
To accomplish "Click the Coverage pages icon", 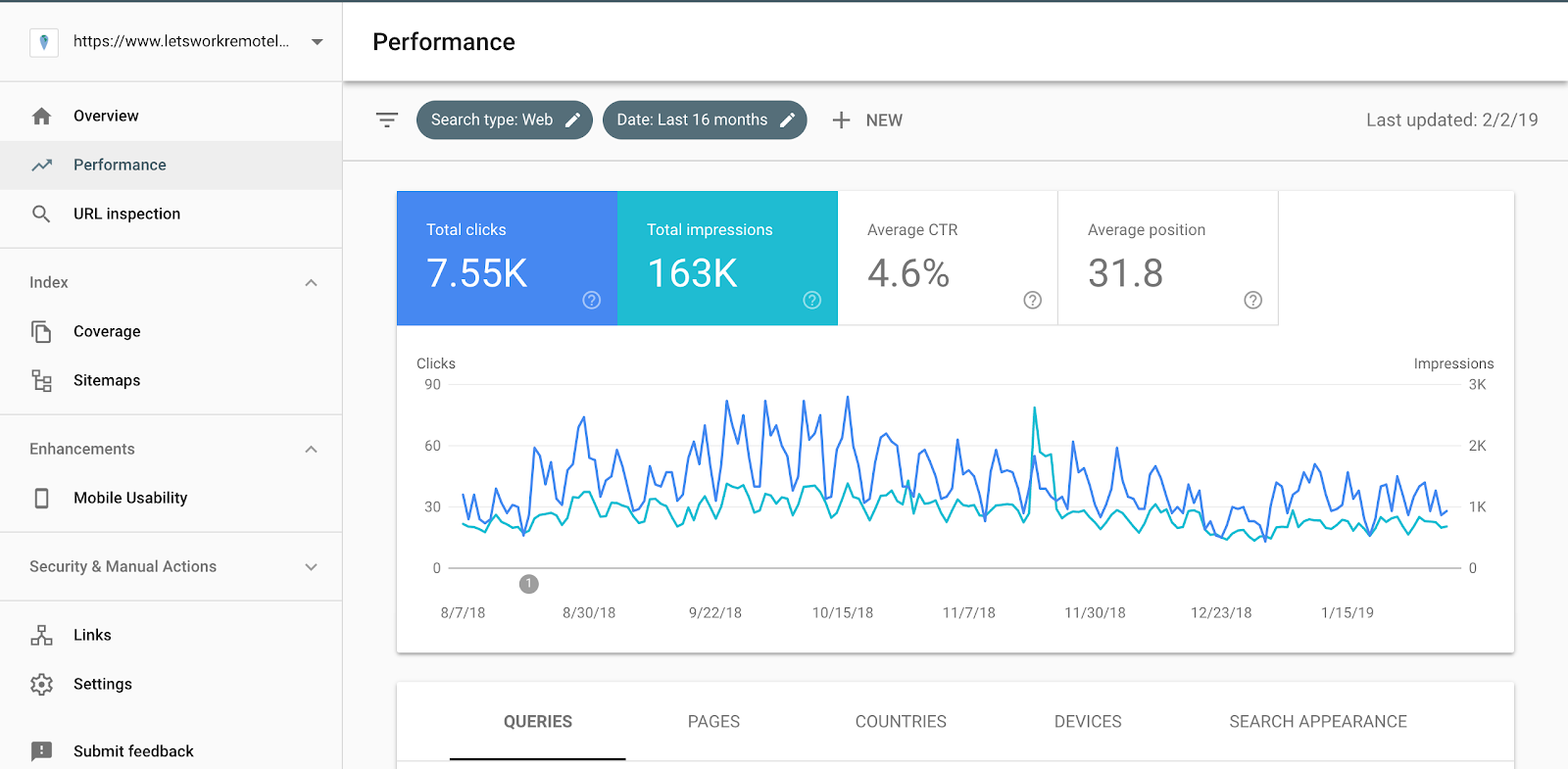I will tap(41, 331).
